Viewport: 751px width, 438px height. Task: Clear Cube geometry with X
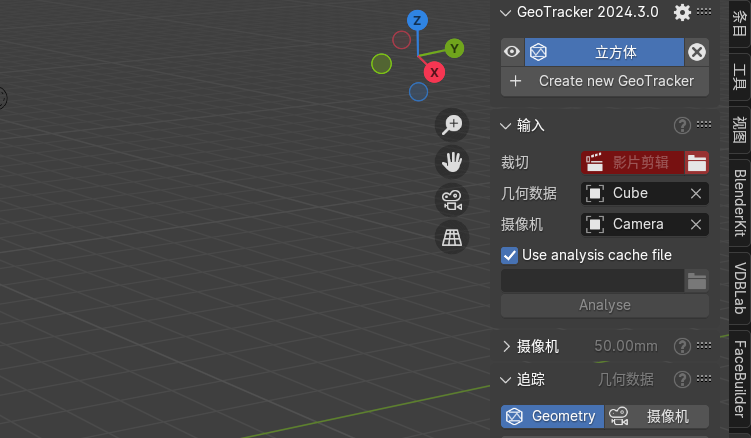point(696,194)
